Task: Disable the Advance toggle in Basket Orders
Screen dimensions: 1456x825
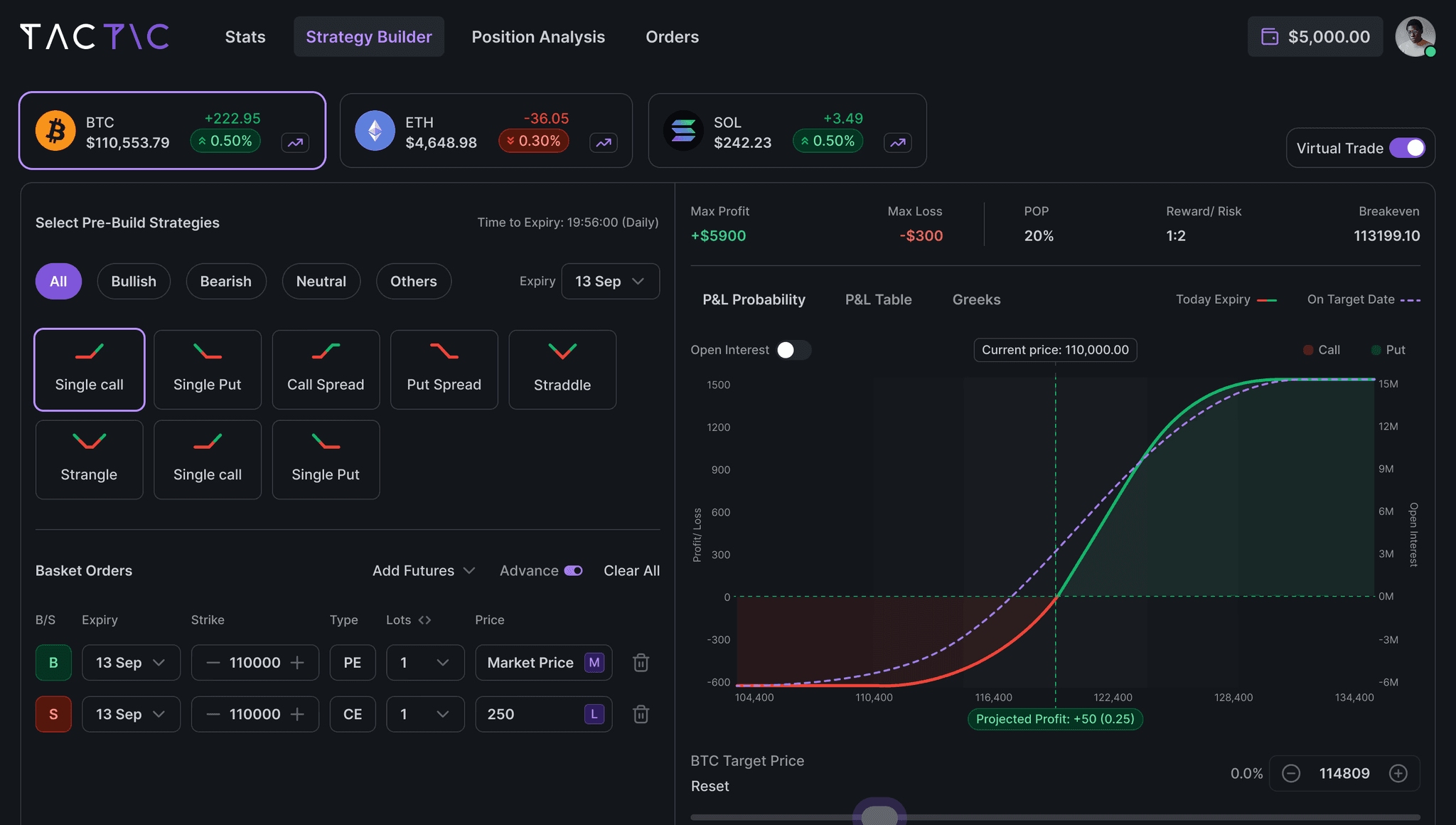Action: (x=573, y=570)
